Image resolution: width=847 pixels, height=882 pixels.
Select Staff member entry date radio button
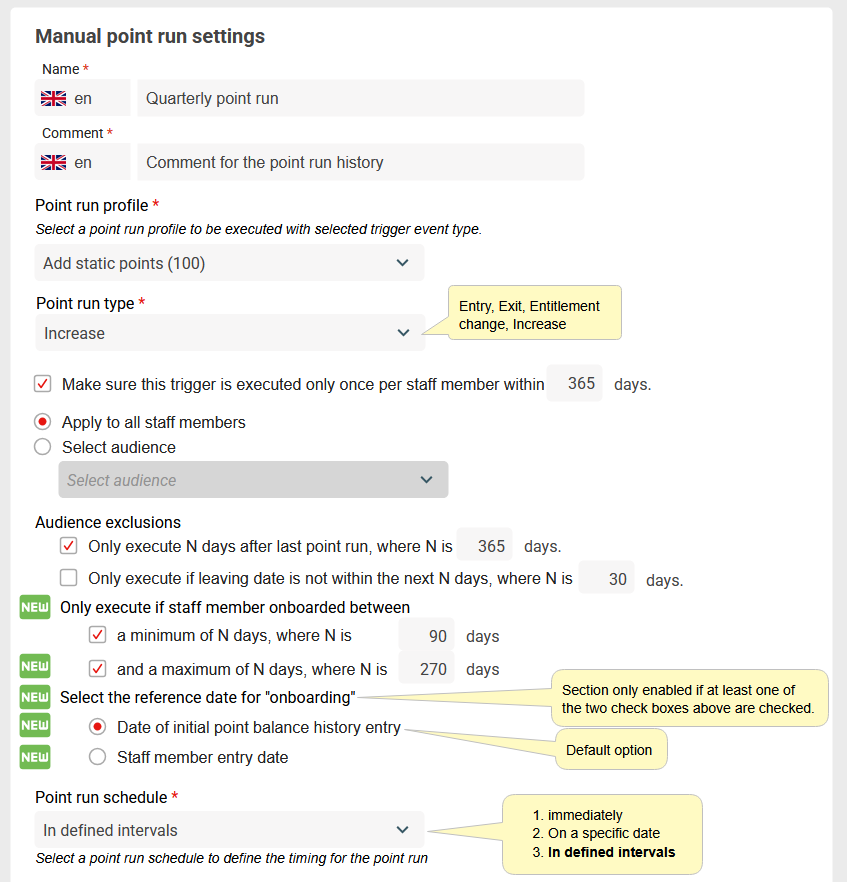click(98, 757)
